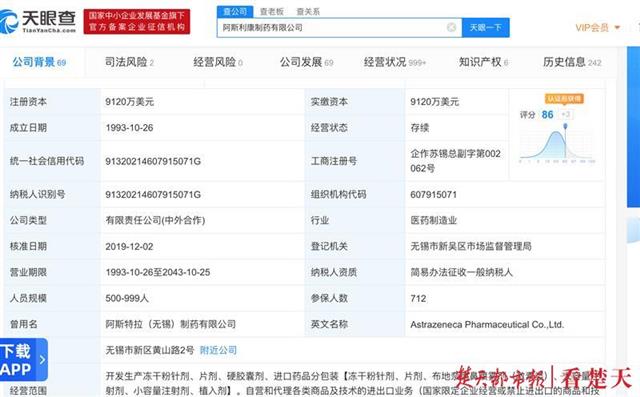Open the 经营状况 tab

(x=395, y=62)
